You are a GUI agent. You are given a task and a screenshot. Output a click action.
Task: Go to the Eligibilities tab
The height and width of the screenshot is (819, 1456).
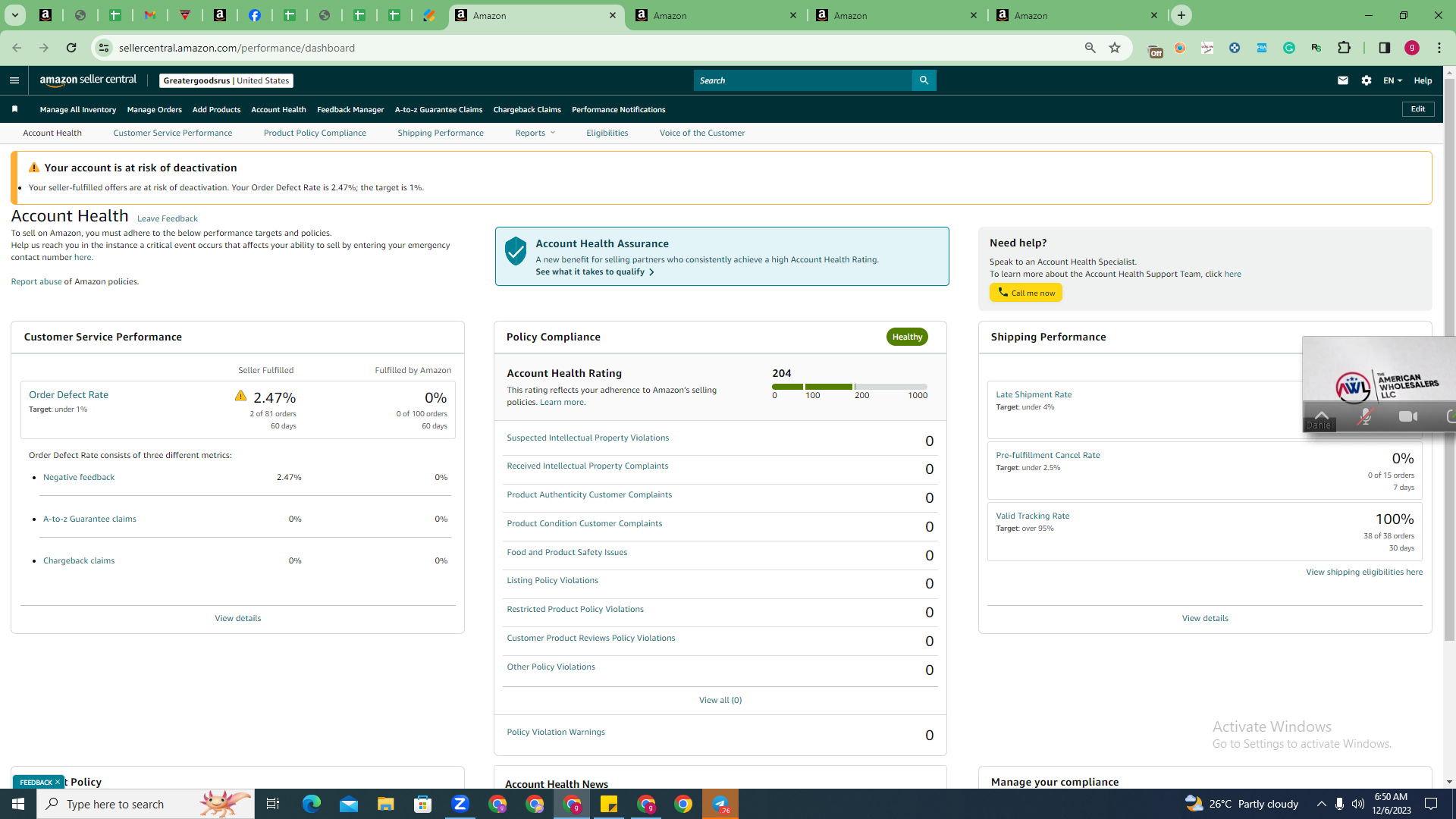pos(607,133)
